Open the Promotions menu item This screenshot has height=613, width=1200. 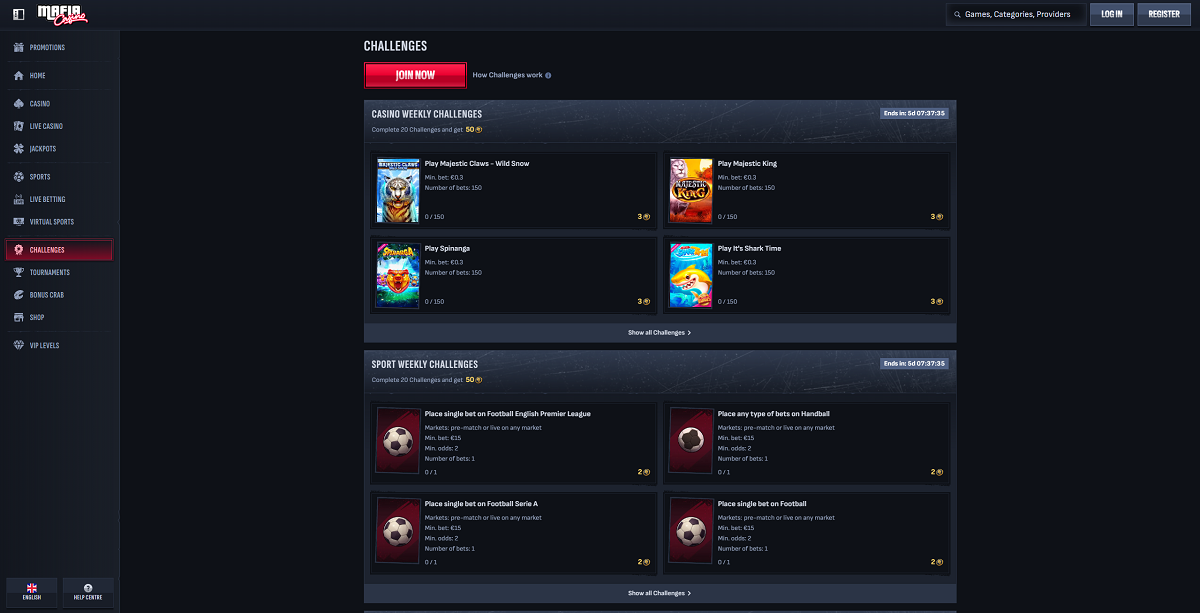tap(59, 47)
